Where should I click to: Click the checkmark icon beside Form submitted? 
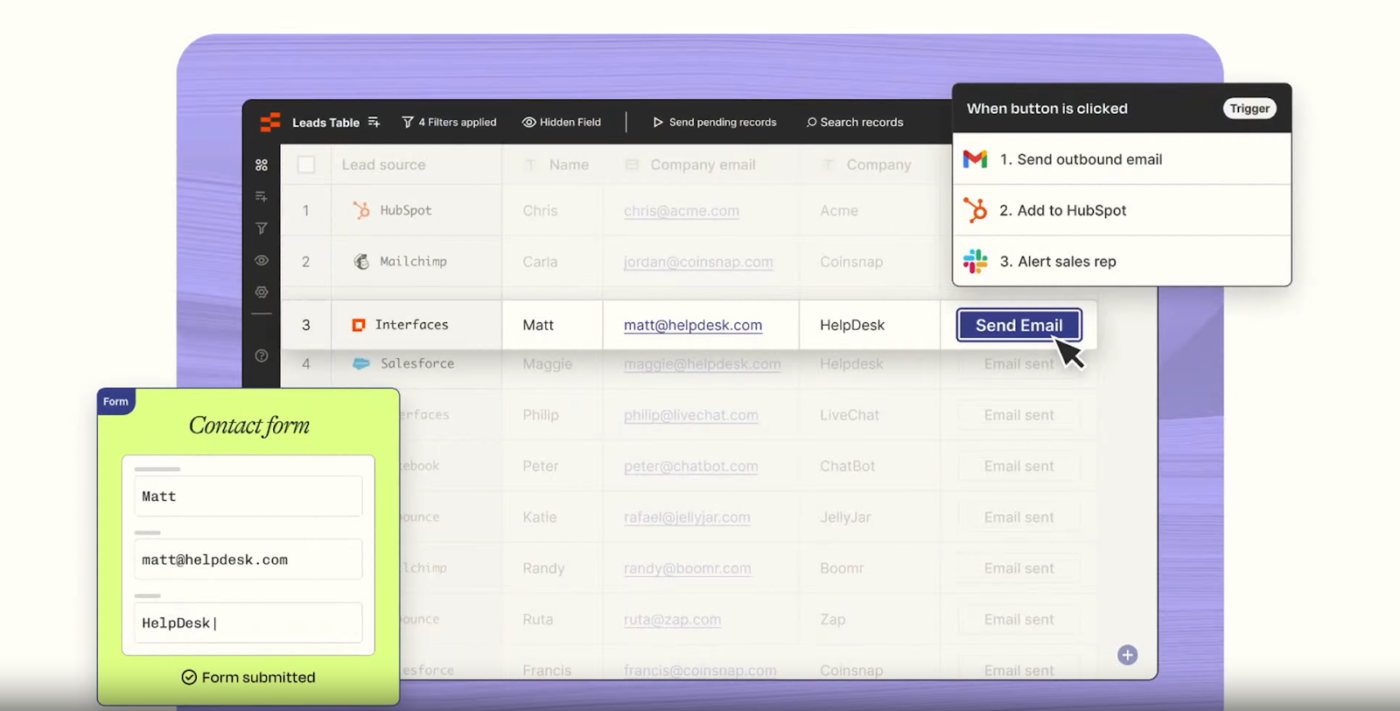[x=189, y=677]
